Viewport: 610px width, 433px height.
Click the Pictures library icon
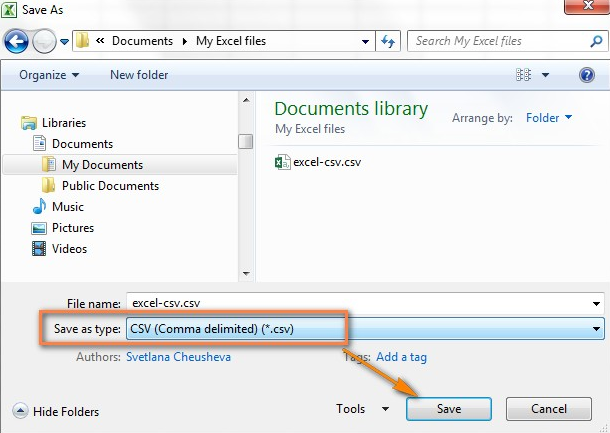point(39,228)
